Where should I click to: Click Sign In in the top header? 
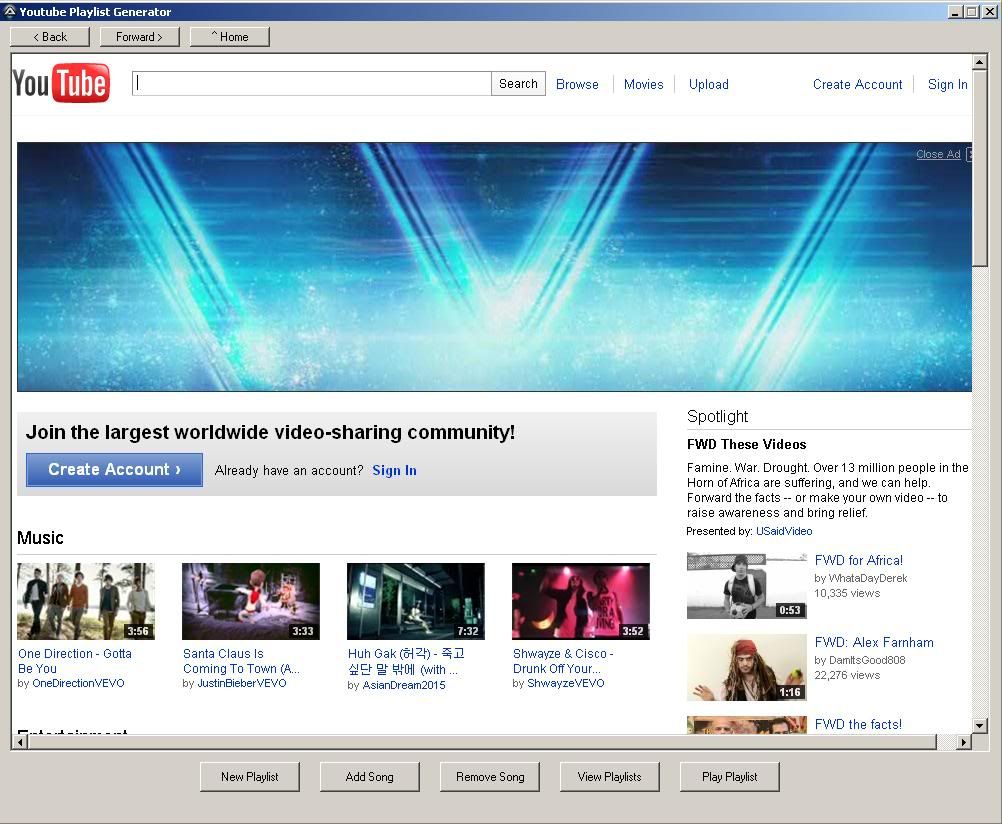(x=948, y=84)
